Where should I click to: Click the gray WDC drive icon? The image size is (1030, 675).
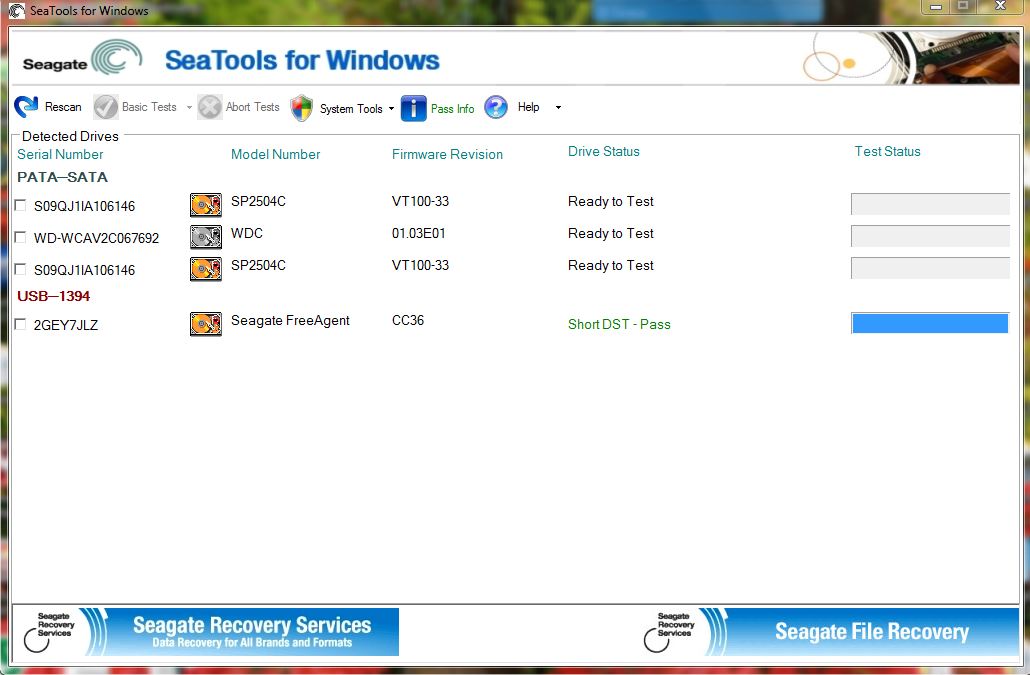206,237
